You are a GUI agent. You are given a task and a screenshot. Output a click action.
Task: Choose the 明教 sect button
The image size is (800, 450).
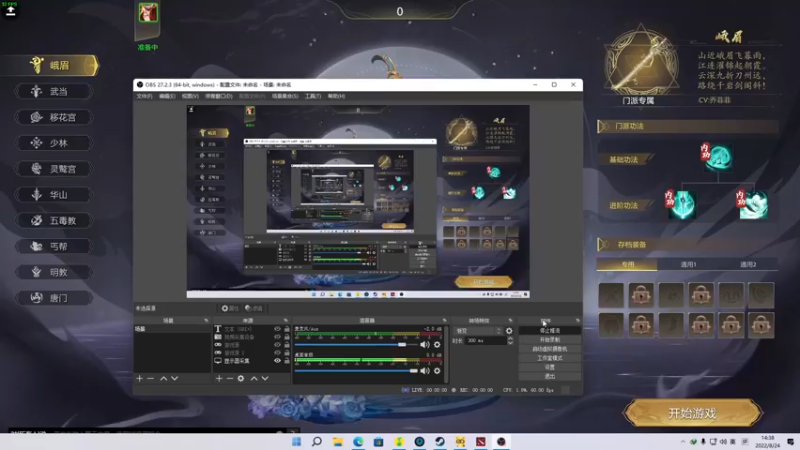pos(55,272)
